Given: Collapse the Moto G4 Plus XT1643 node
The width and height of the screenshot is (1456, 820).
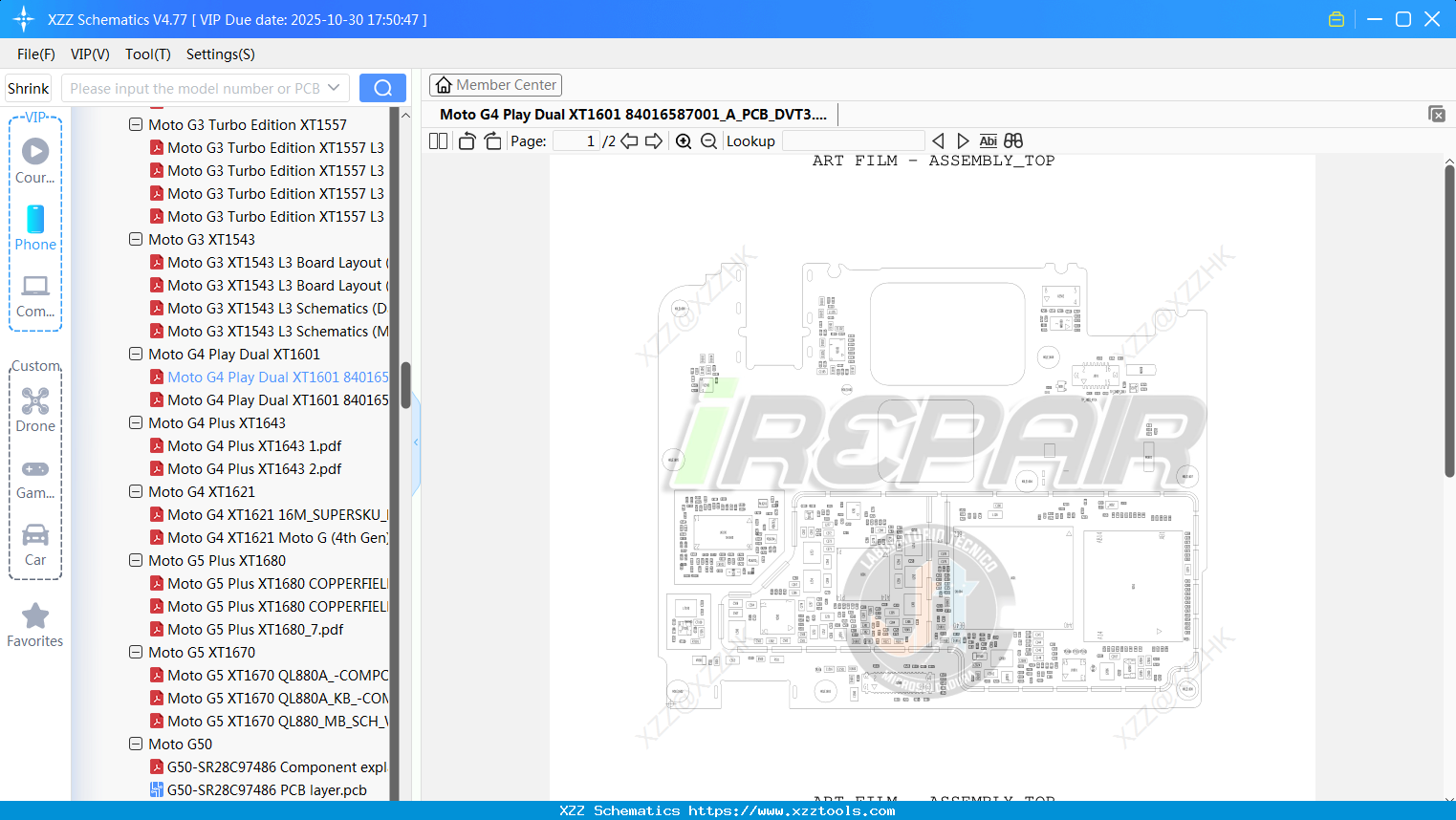Looking at the screenshot, I should pyautogui.click(x=135, y=422).
